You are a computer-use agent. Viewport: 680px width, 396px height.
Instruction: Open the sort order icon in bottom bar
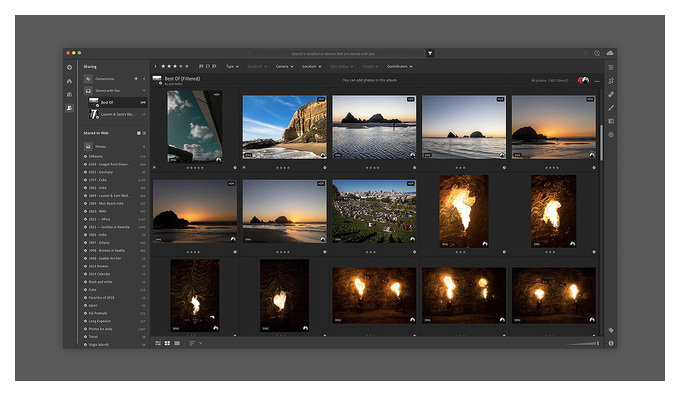(192, 343)
